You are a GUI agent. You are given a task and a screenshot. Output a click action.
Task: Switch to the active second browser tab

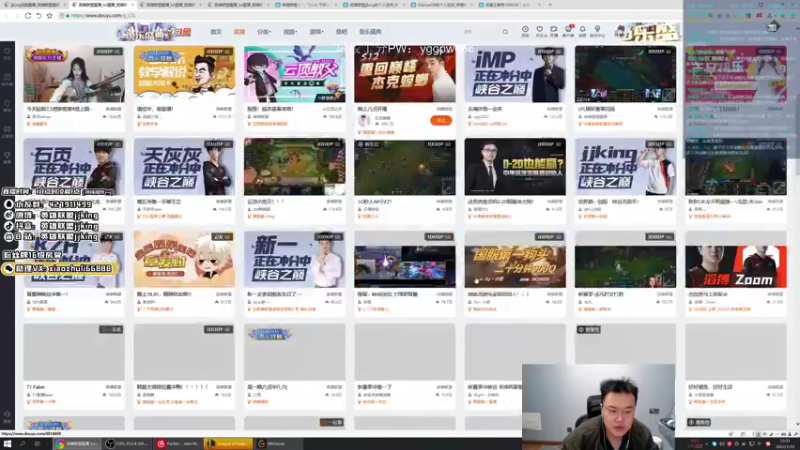[x=102, y=5]
